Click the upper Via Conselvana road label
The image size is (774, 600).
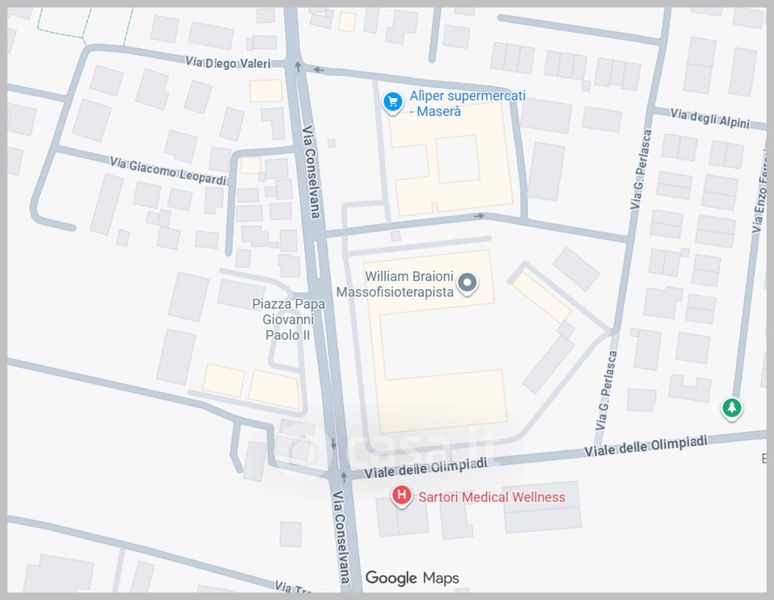tap(311, 172)
